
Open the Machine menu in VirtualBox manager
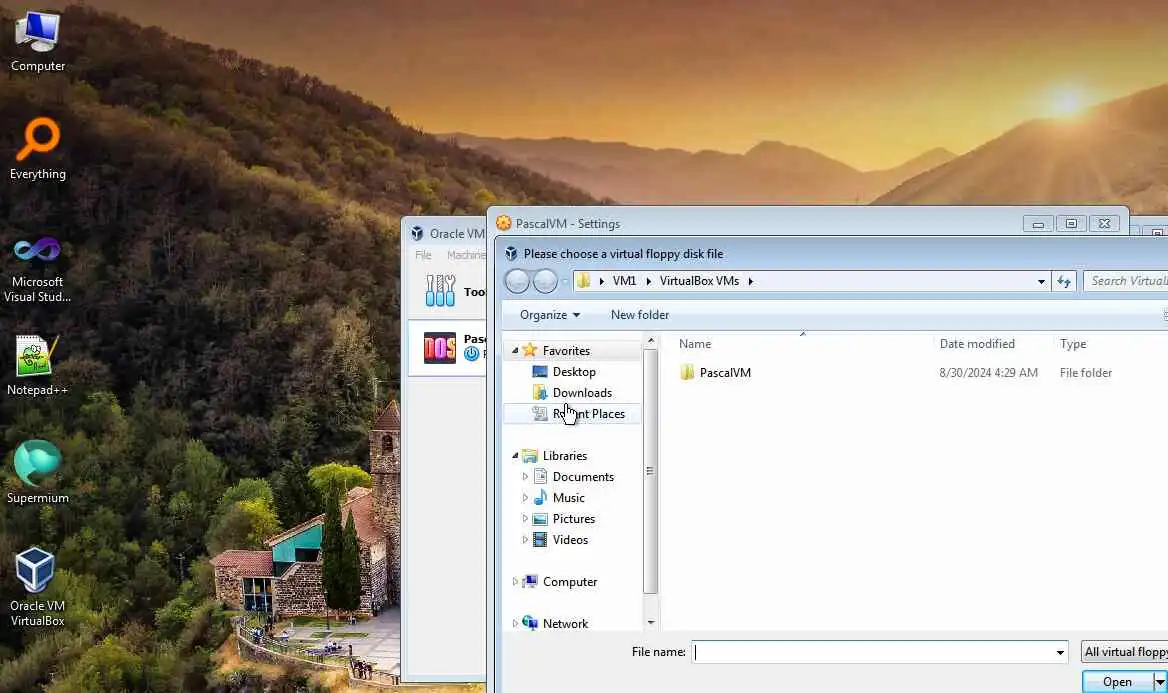tap(466, 255)
